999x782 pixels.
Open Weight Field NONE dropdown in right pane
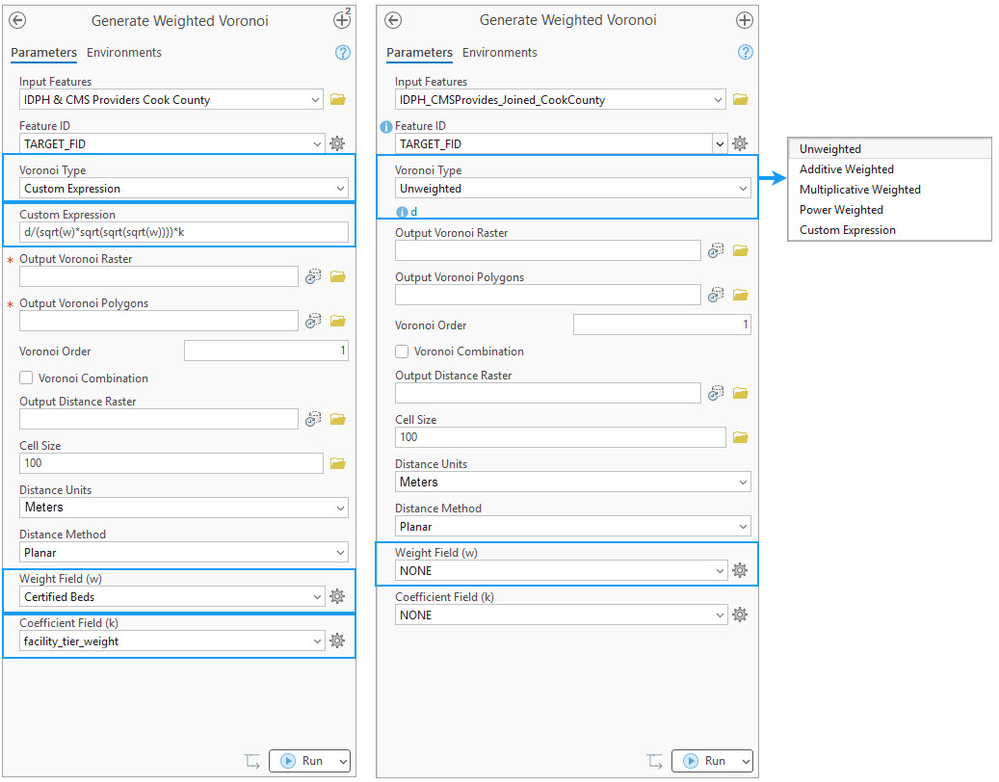click(x=561, y=570)
